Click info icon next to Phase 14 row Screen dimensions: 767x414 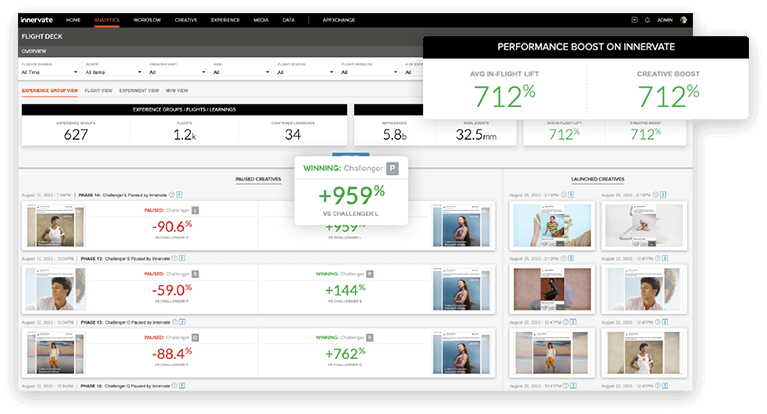click(x=172, y=194)
